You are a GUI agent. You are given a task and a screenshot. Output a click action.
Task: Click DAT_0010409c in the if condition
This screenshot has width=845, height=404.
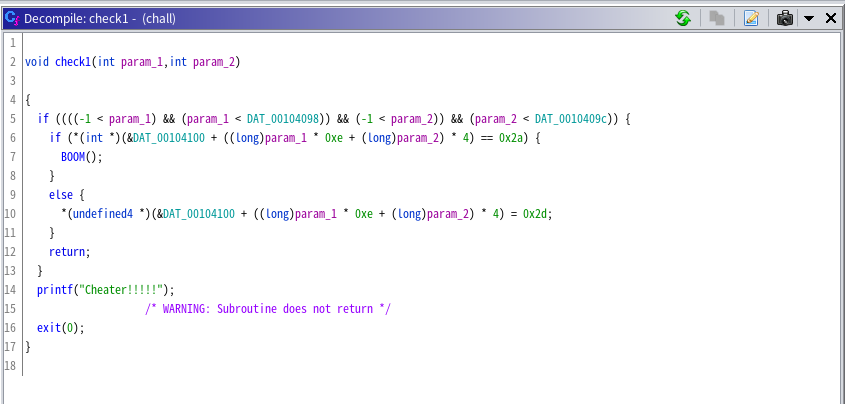point(571,119)
